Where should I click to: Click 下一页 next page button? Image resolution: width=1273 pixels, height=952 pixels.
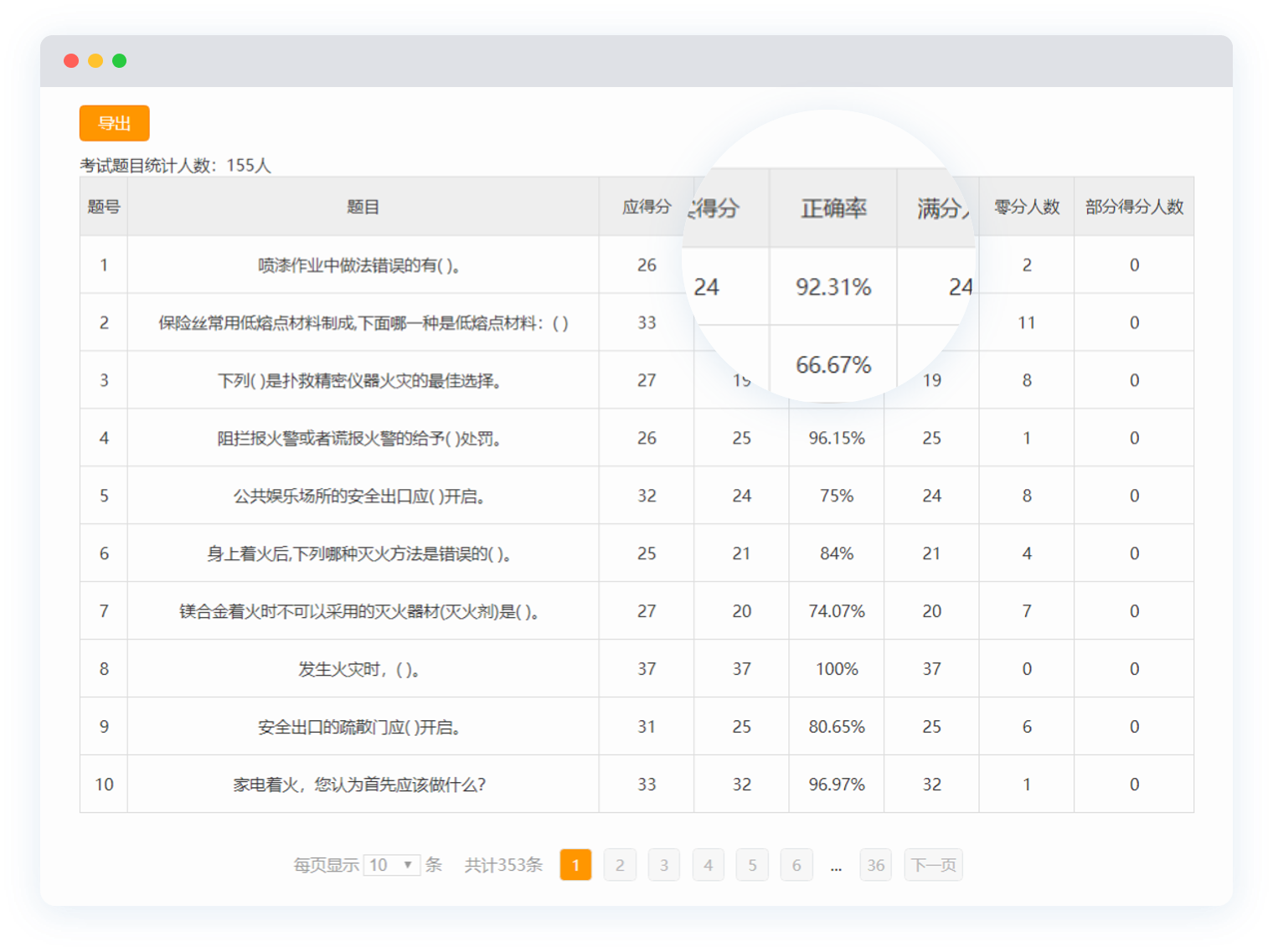[933, 865]
